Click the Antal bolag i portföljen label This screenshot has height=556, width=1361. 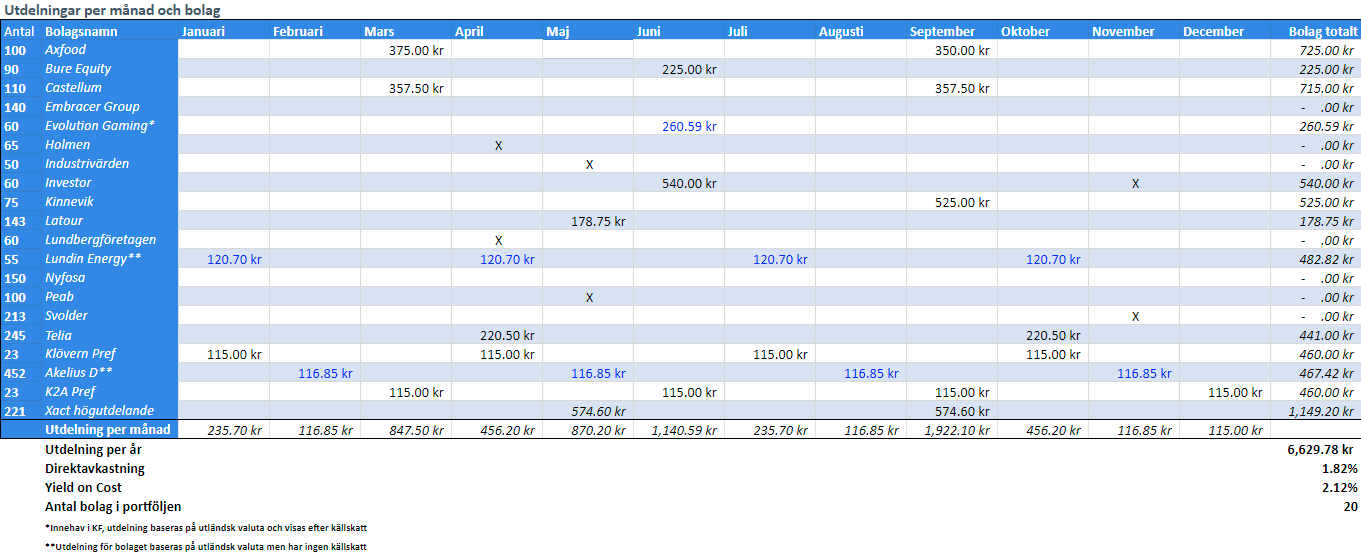click(x=113, y=506)
